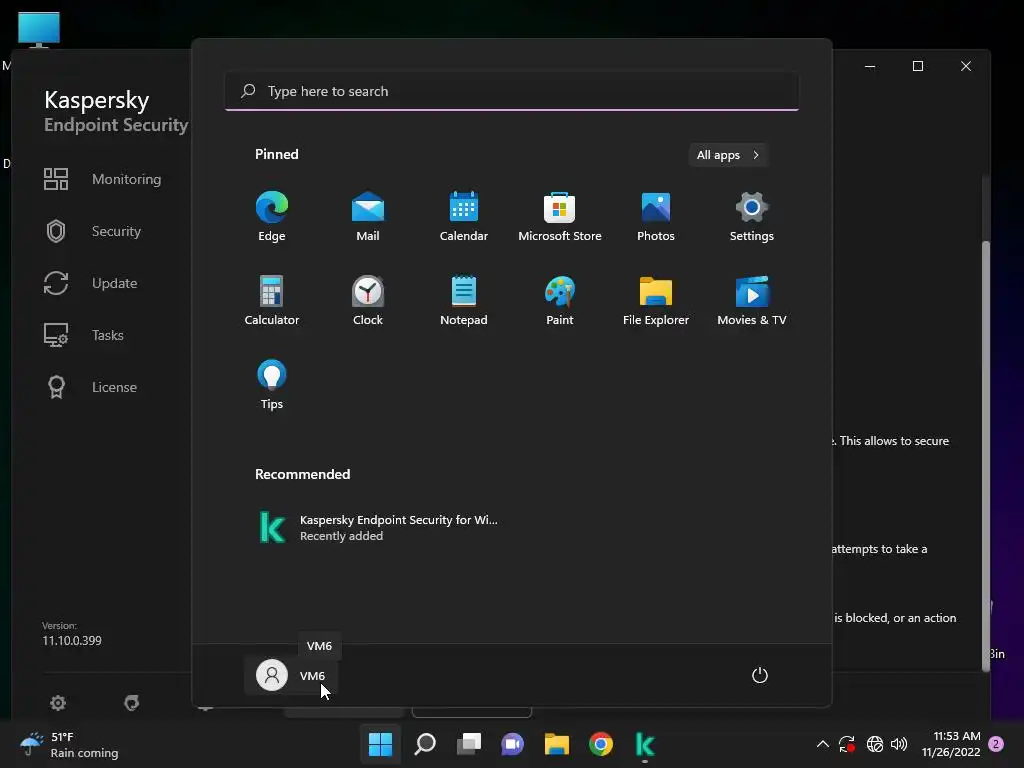Open the clock and date flyout
This screenshot has height=768, width=1024.
coord(951,744)
